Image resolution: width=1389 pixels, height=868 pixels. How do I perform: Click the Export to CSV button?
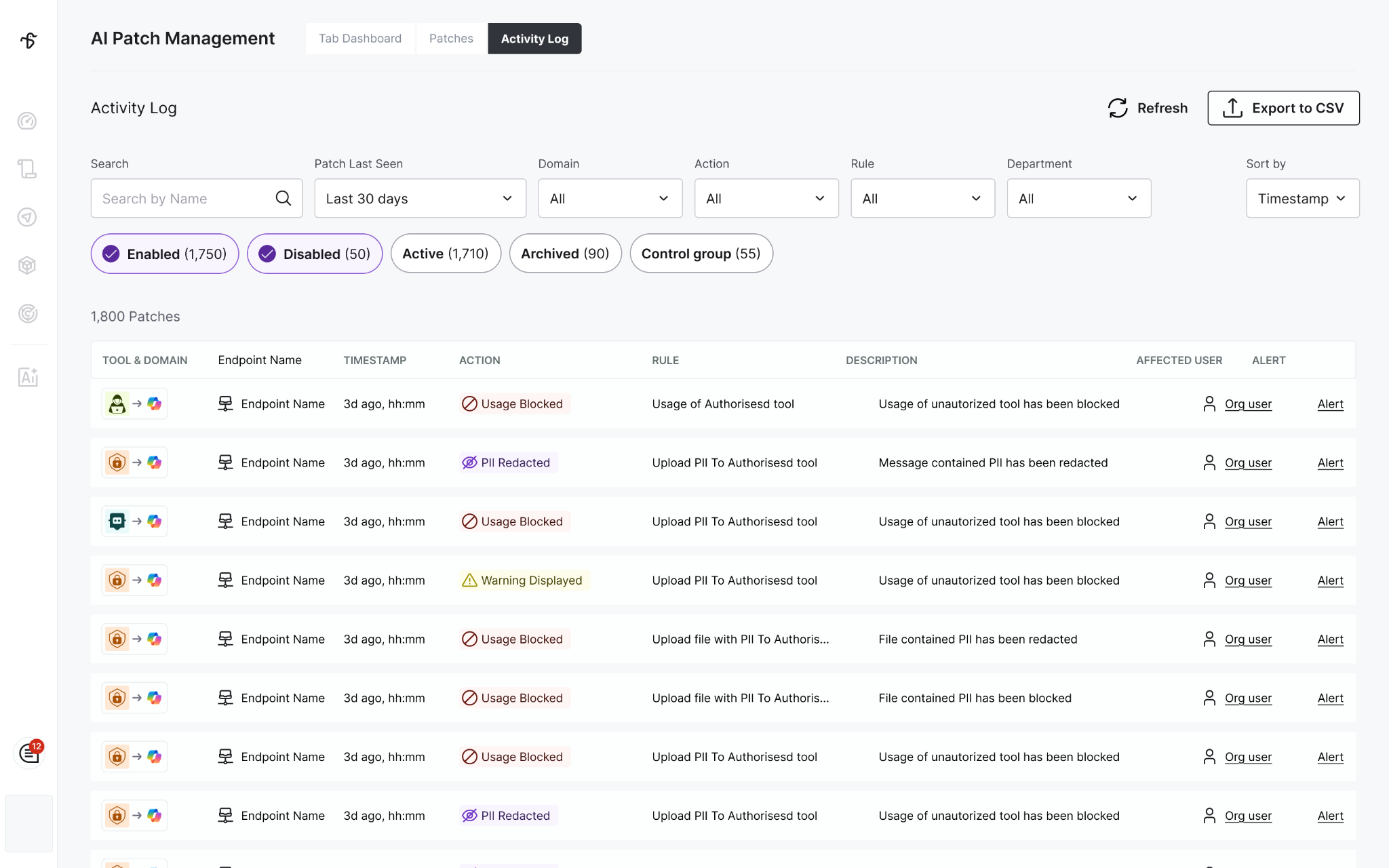[1283, 108]
